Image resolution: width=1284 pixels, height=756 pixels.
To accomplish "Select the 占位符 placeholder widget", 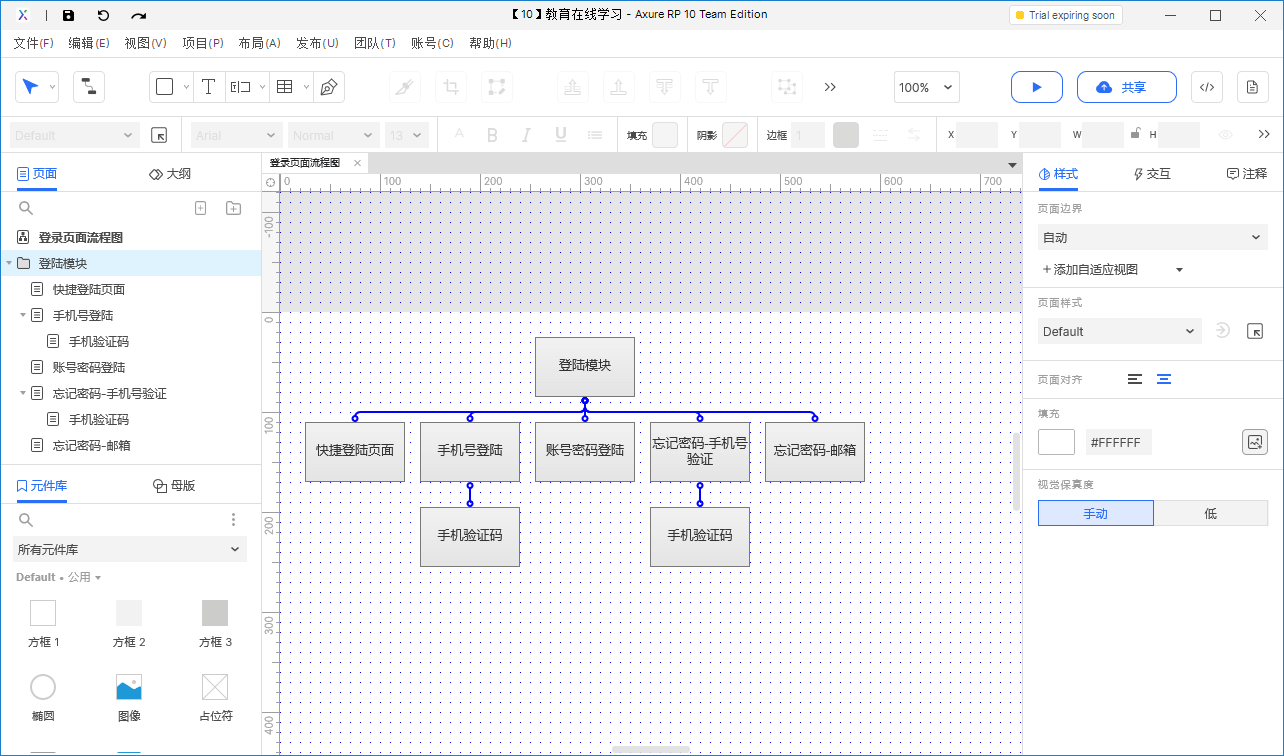I will (x=215, y=698).
